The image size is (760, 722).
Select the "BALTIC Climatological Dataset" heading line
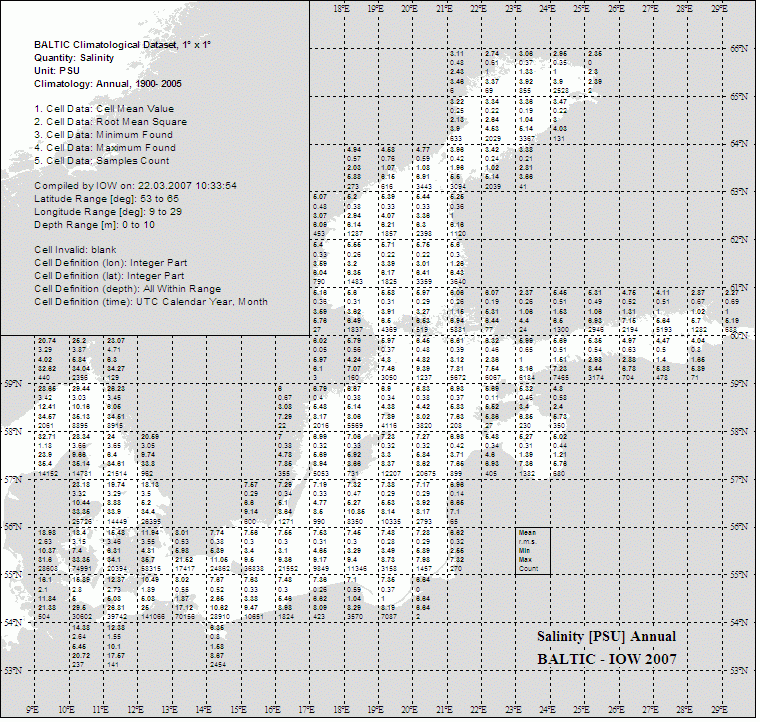(x=123, y=45)
